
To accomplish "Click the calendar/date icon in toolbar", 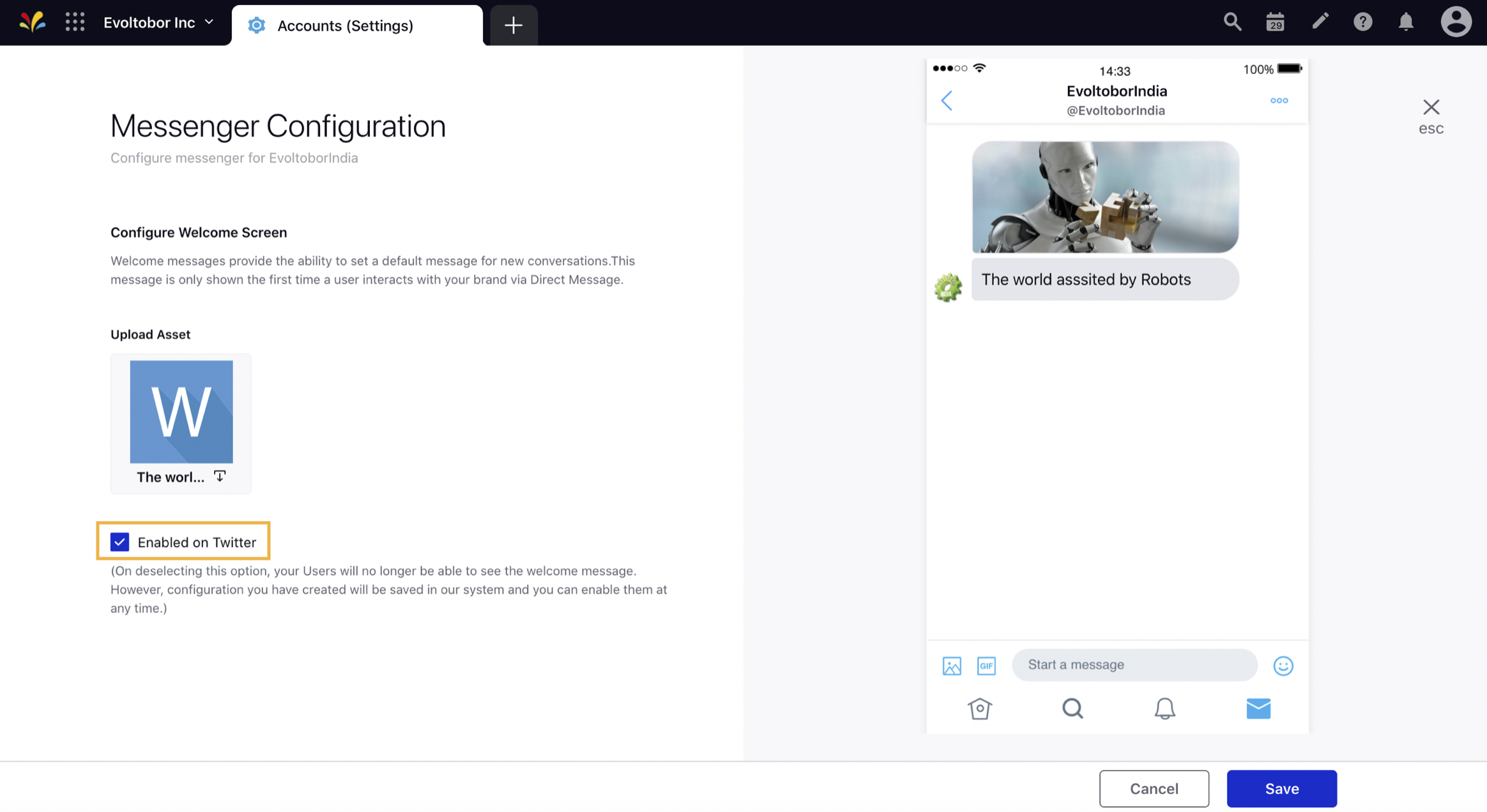I will tap(1276, 22).
